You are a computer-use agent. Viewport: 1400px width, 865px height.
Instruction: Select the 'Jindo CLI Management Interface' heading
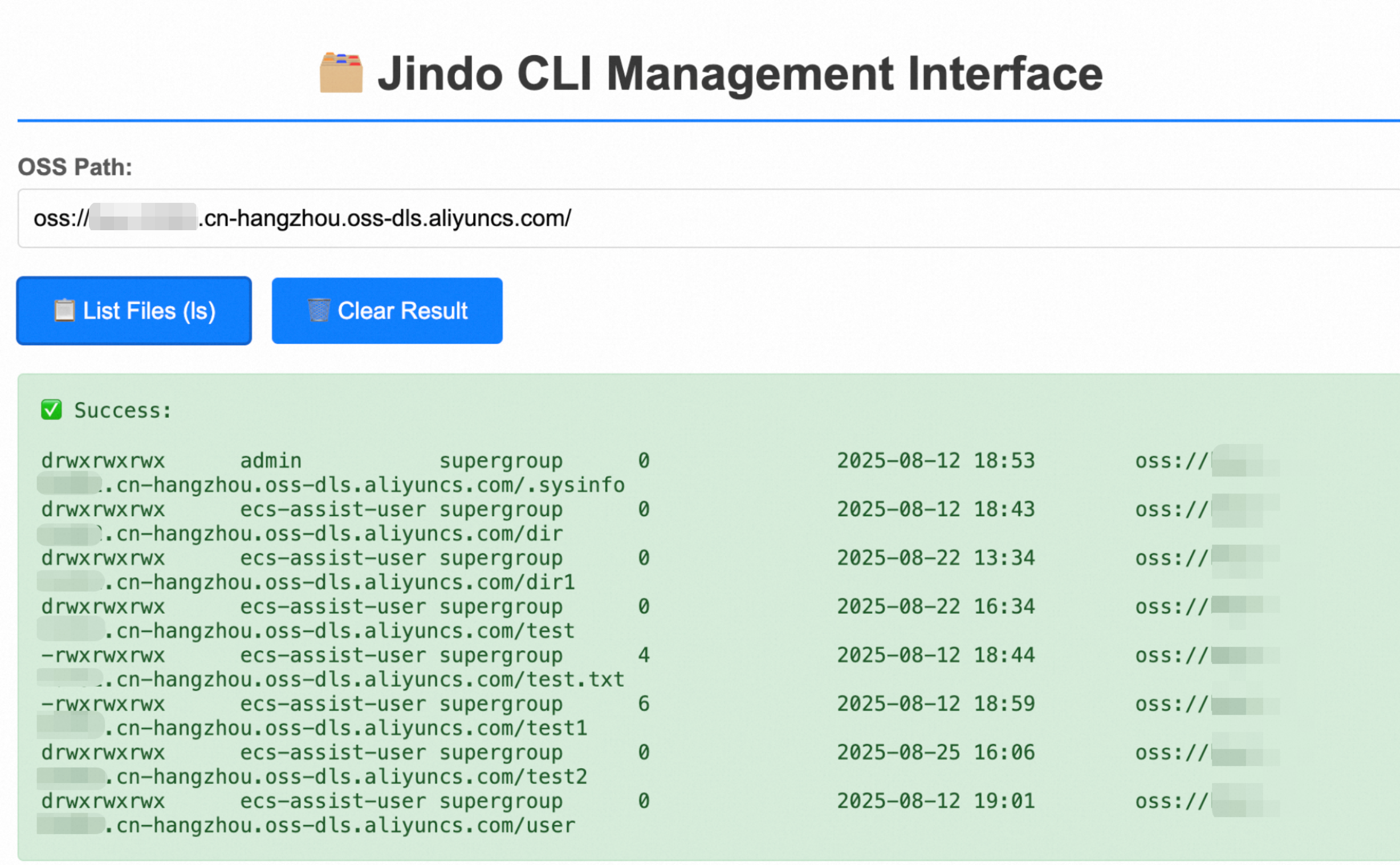(x=740, y=74)
